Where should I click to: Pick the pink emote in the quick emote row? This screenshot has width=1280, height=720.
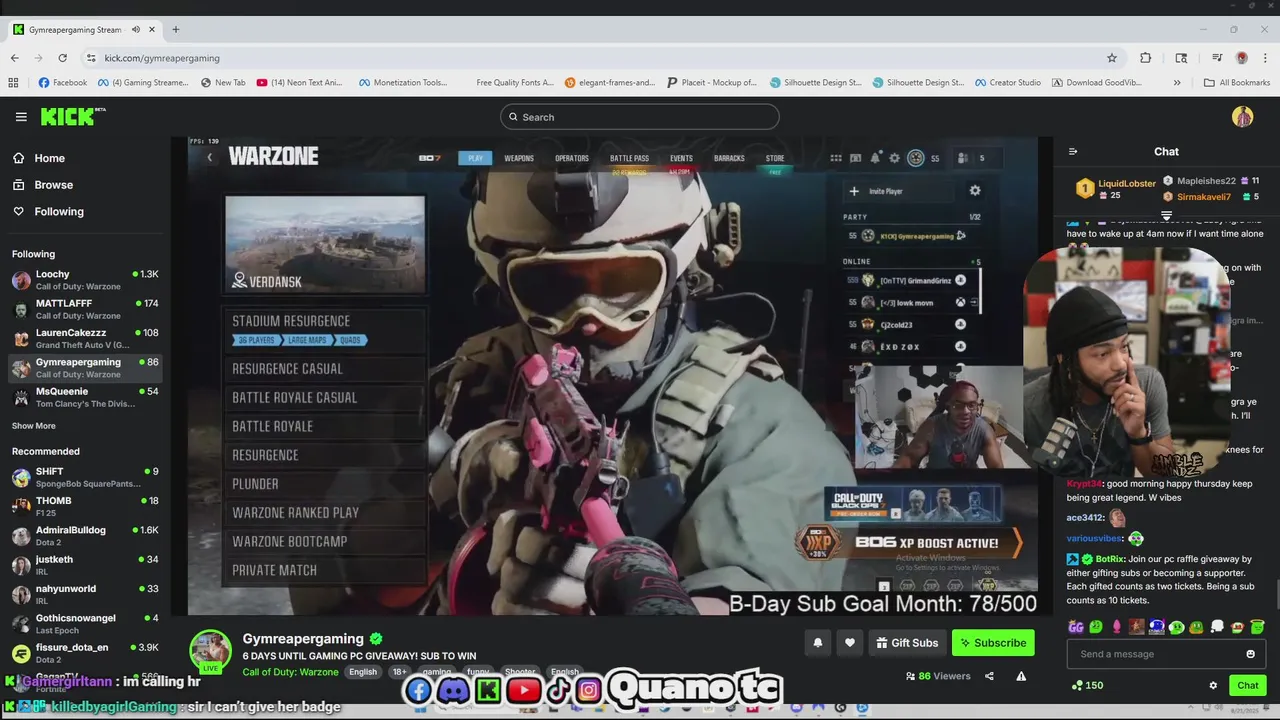(x=1116, y=627)
